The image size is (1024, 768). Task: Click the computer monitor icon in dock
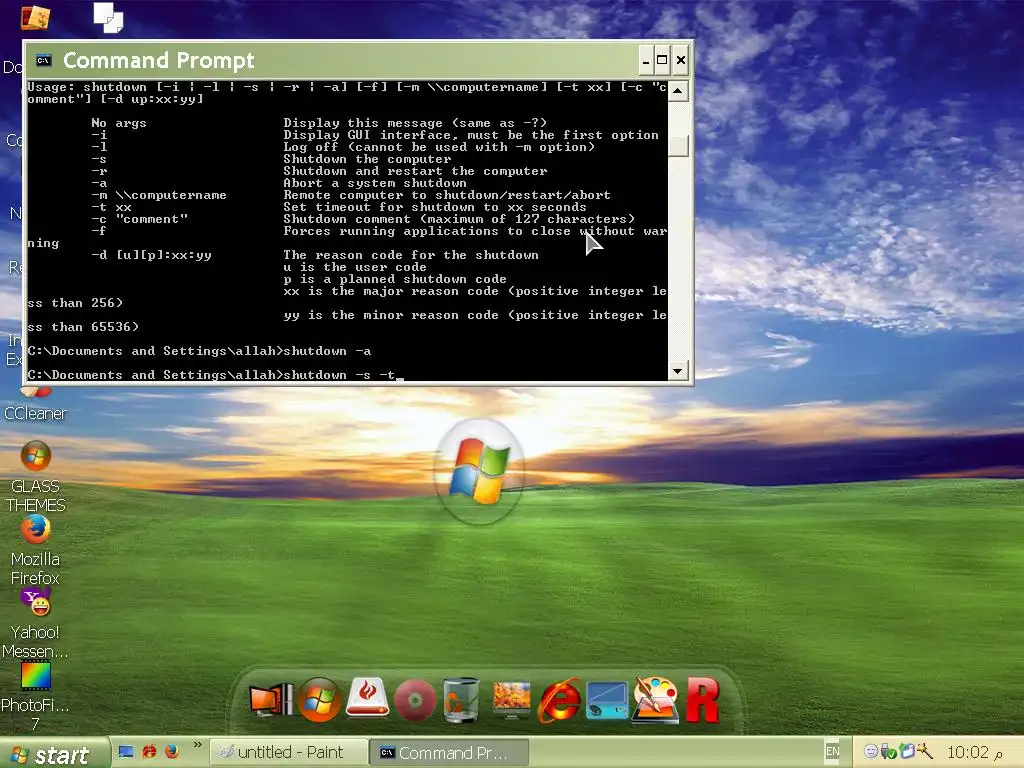(271, 699)
